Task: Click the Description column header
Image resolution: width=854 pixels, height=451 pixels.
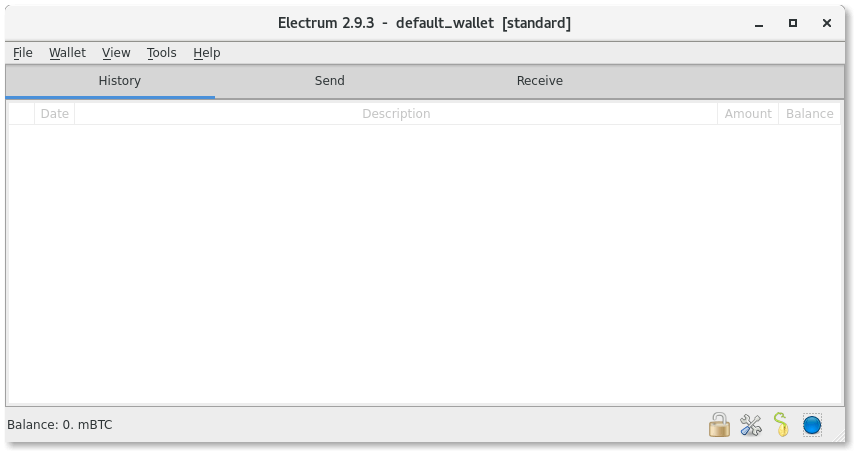Action: pyautogui.click(x=396, y=113)
